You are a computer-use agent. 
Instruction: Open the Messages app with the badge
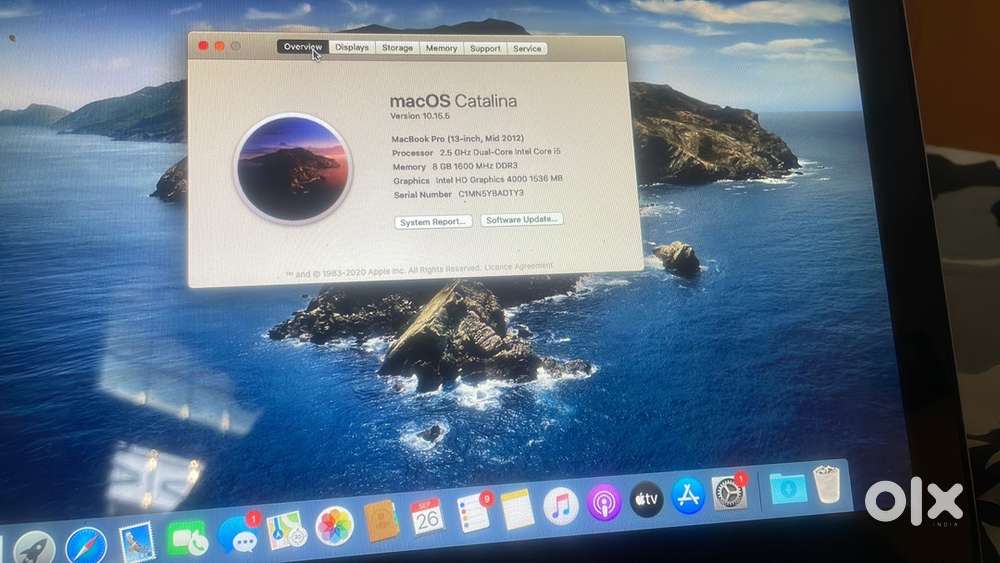238,535
